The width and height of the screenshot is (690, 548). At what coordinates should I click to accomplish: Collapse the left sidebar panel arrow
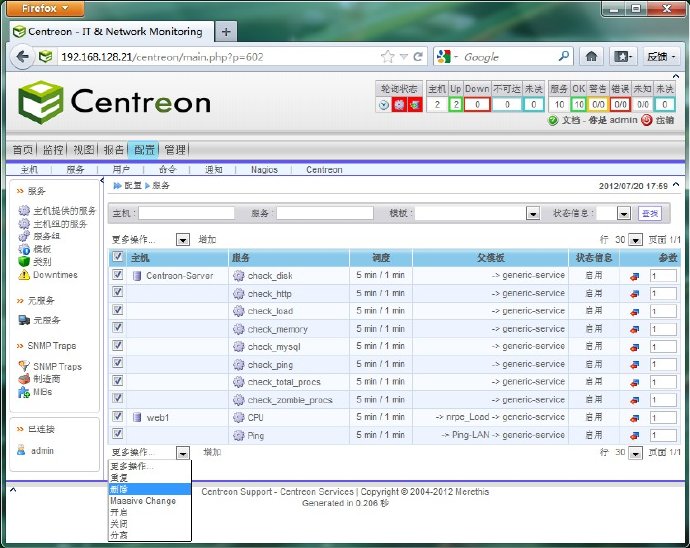click(102, 180)
